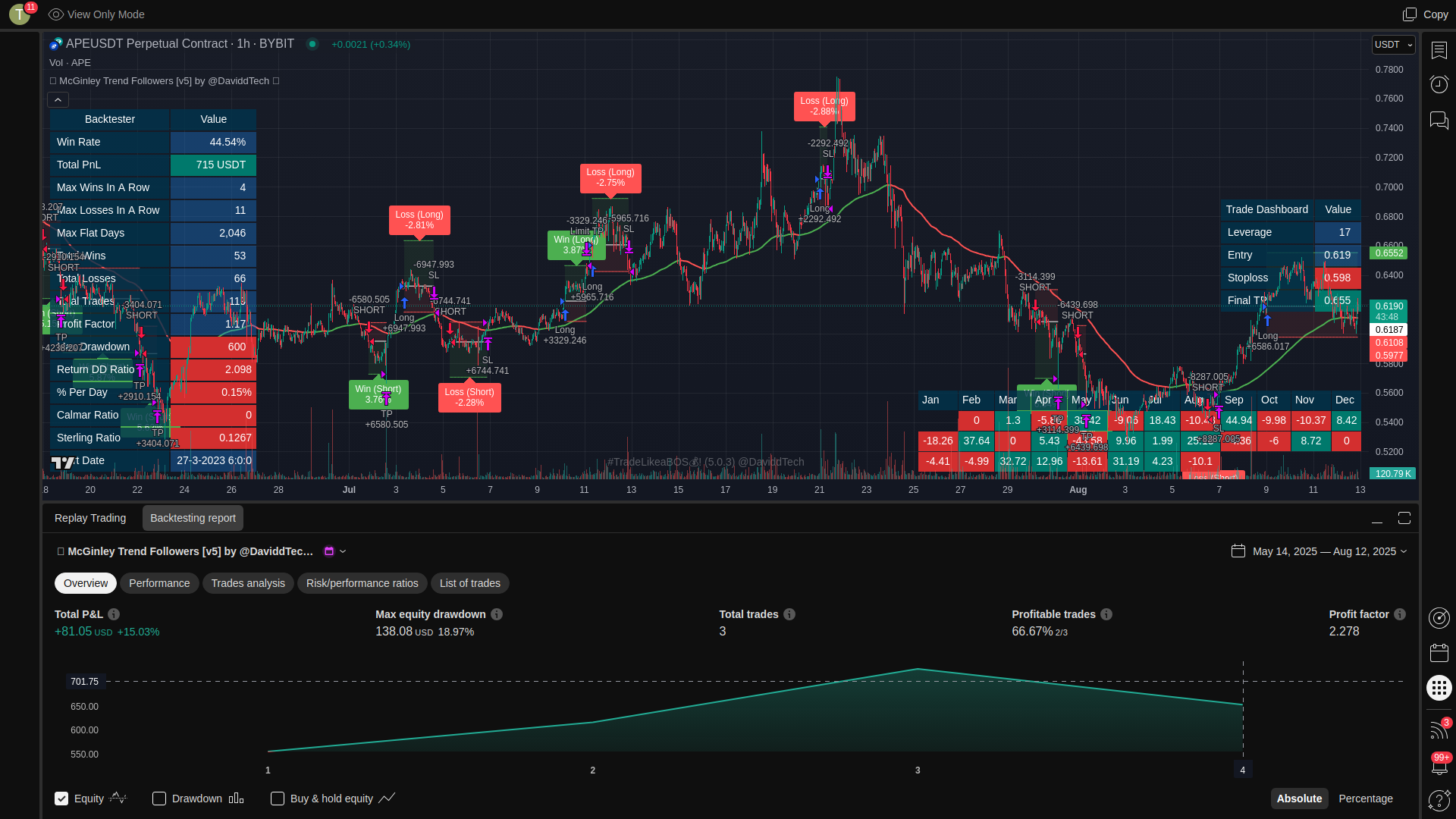Click the strategy date range calendar icon
The width and height of the screenshot is (1456, 819).
(1238, 551)
